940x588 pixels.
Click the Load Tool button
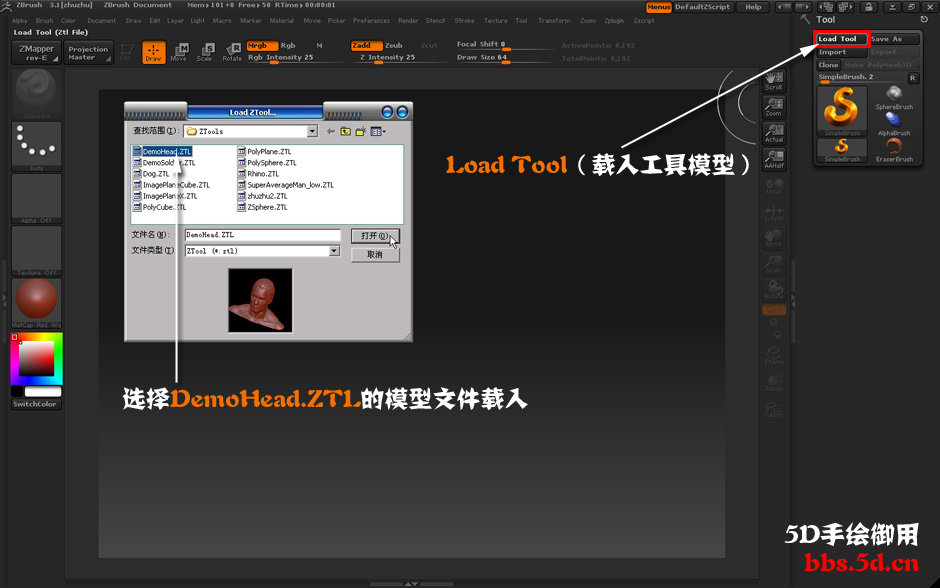(842, 39)
